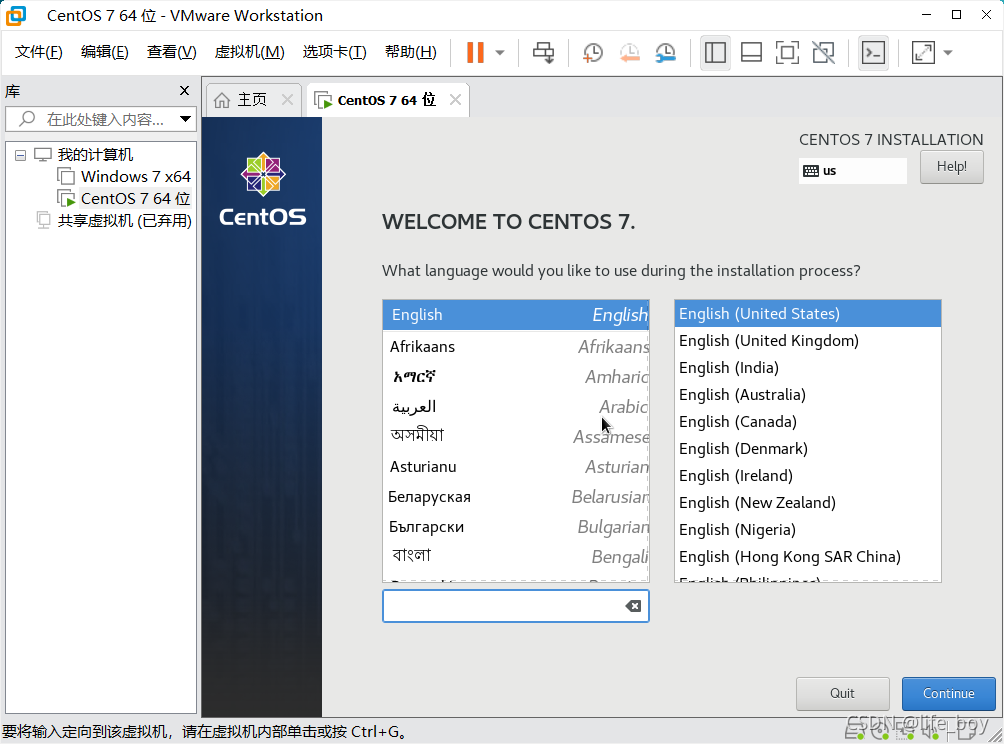Open the 编辑(E) menu

pos(104,52)
